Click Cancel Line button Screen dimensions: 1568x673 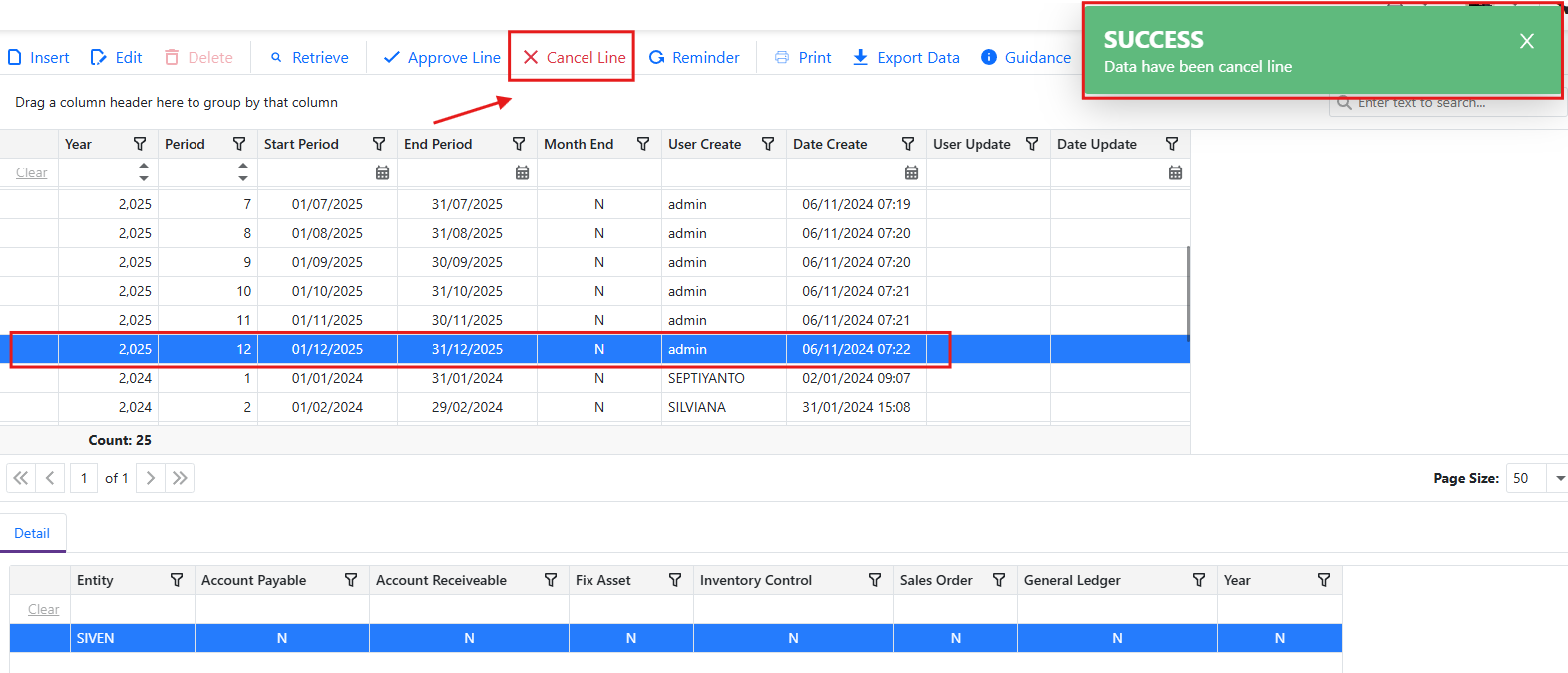point(574,58)
